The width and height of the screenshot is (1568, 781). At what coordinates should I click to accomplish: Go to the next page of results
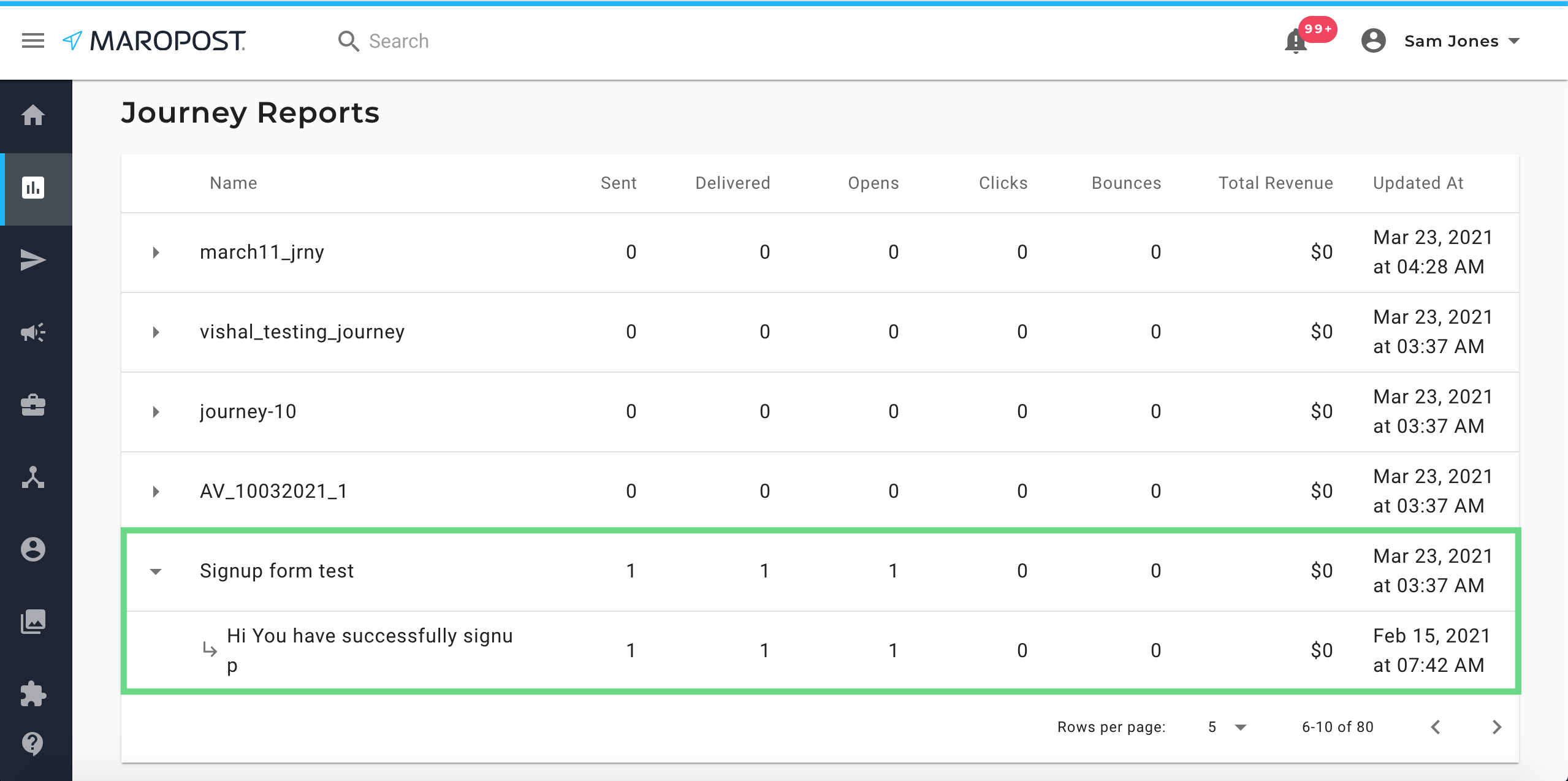point(1497,727)
